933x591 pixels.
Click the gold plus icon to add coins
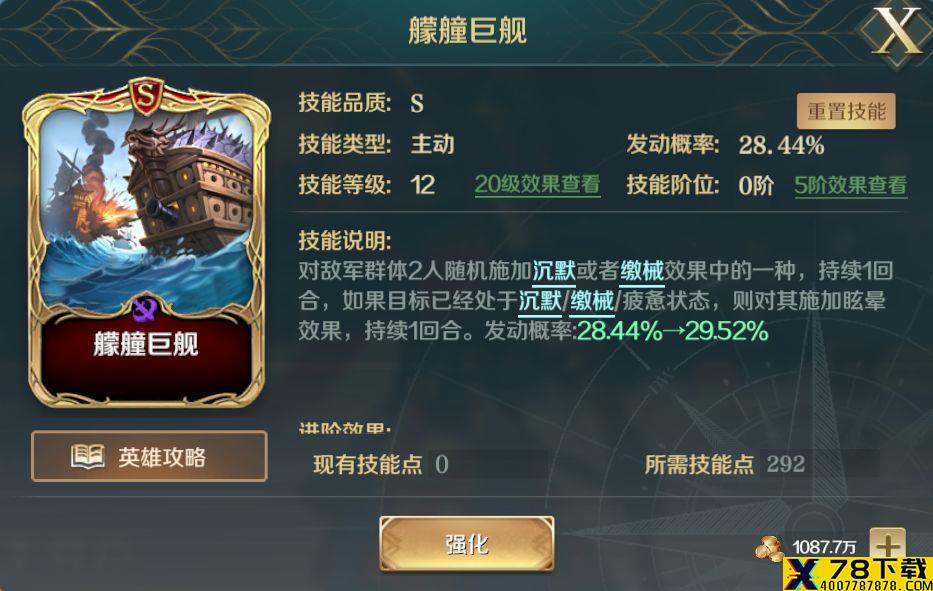(887, 544)
